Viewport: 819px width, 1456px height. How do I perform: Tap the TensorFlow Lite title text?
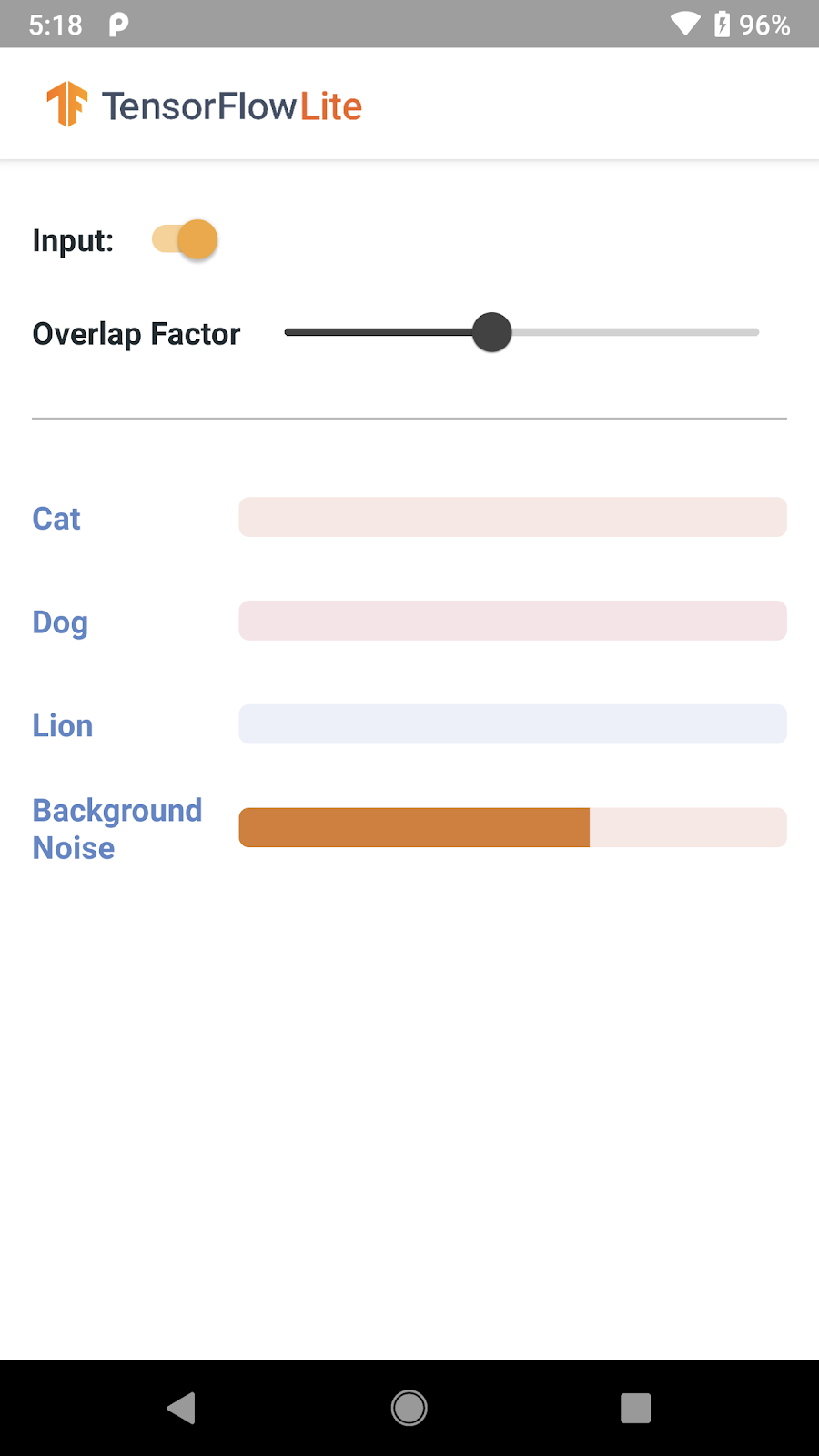232,106
